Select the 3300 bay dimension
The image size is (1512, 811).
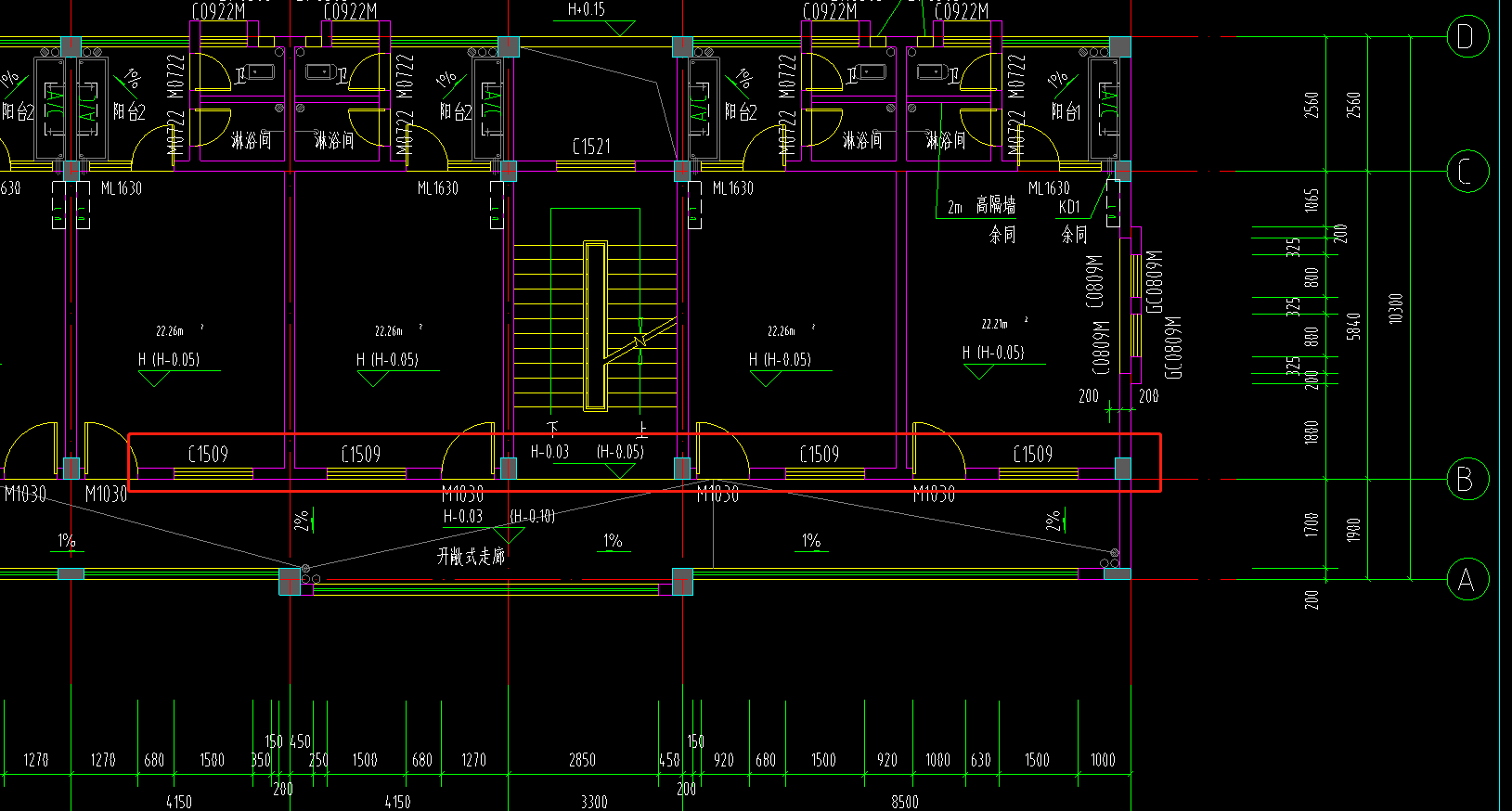pyautogui.click(x=594, y=803)
